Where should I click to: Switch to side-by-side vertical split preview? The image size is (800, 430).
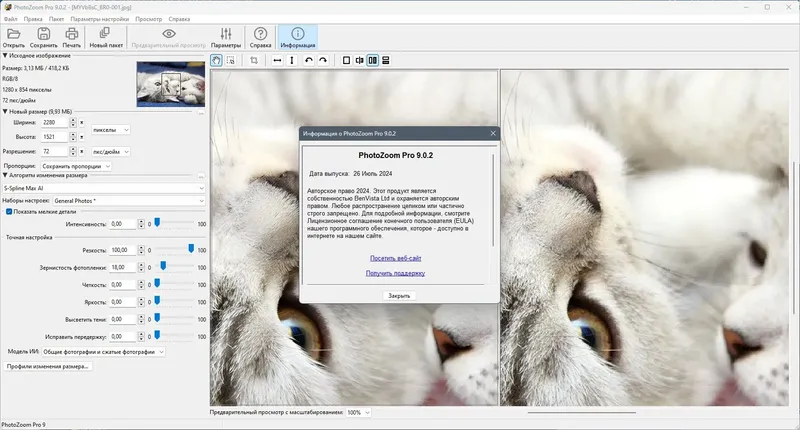click(372, 60)
